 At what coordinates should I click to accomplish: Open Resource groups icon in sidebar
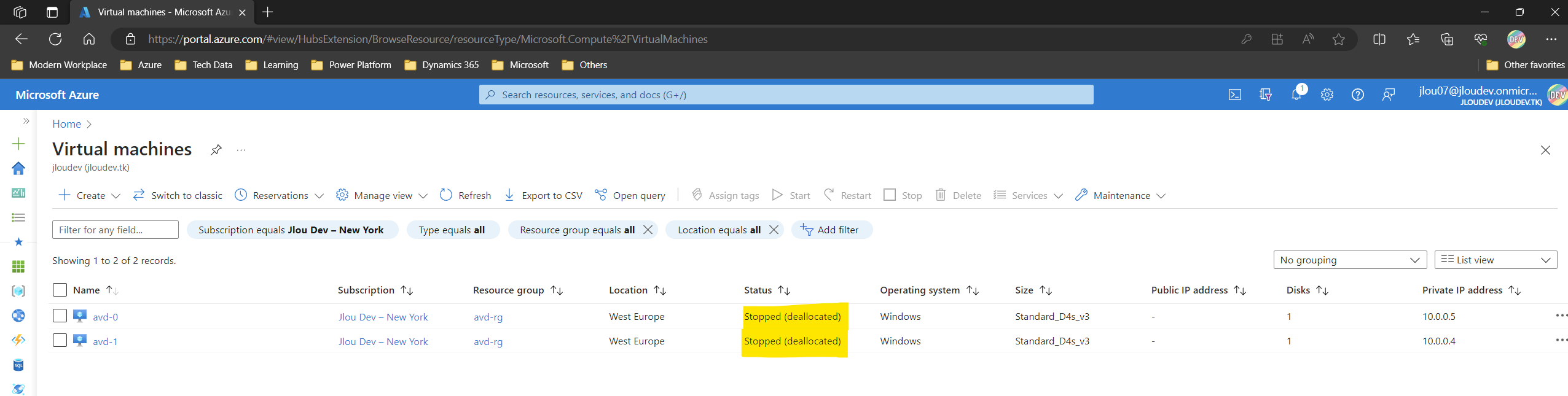point(18,291)
